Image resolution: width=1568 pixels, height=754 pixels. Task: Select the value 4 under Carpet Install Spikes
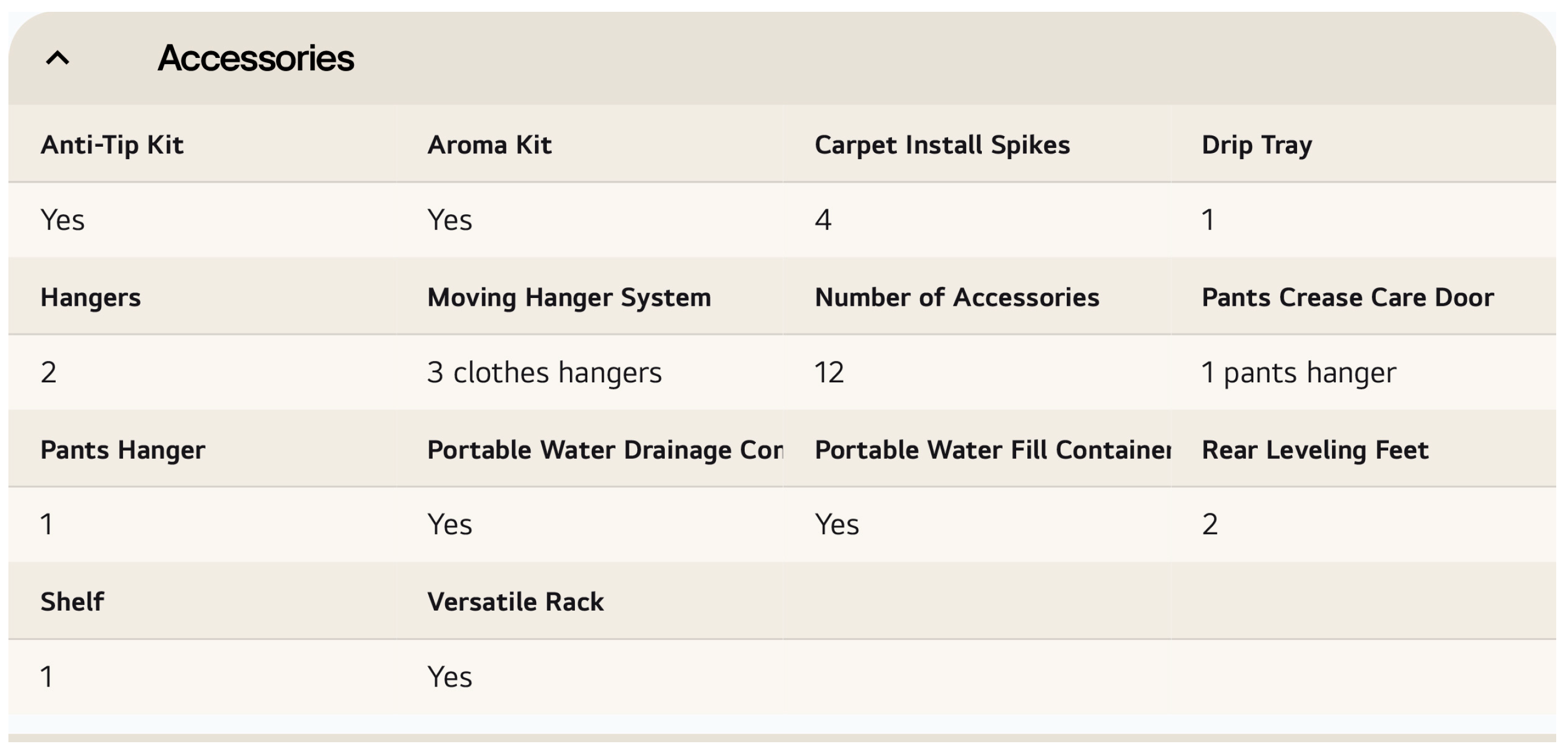[823, 220]
